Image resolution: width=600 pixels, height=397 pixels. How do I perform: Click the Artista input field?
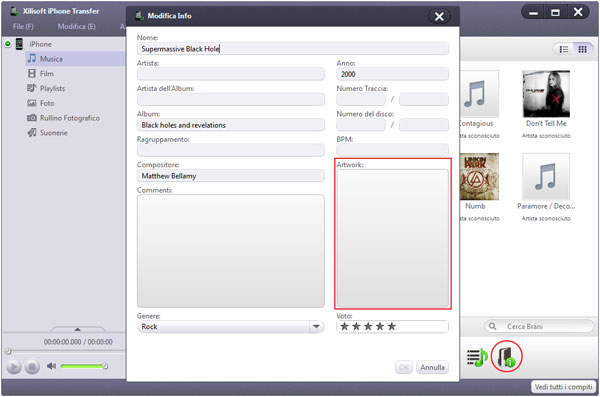point(231,74)
